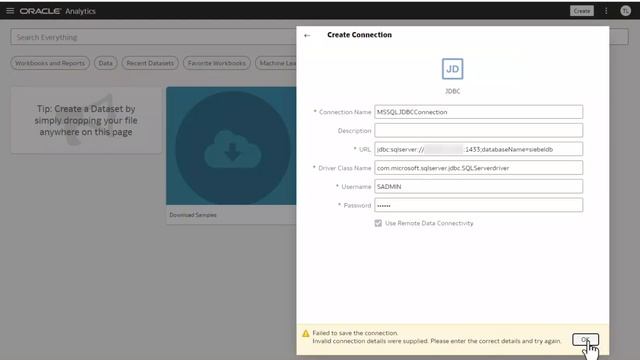
Task: Click the Username field
Action: tap(478, 187)
